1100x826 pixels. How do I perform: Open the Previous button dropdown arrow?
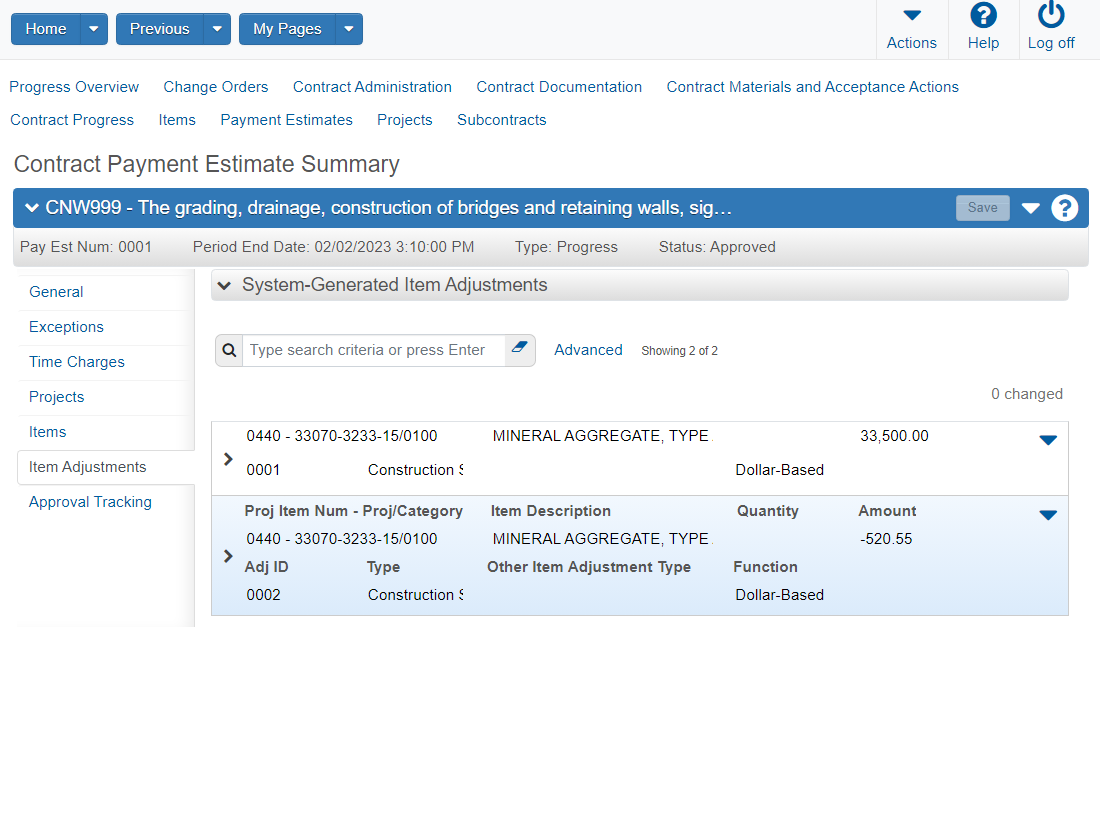[217, 29]
